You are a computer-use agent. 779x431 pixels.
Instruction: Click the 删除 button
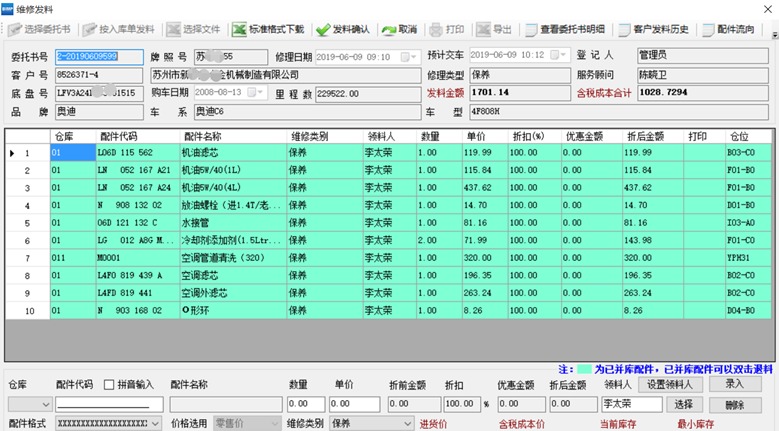(735, 404)
